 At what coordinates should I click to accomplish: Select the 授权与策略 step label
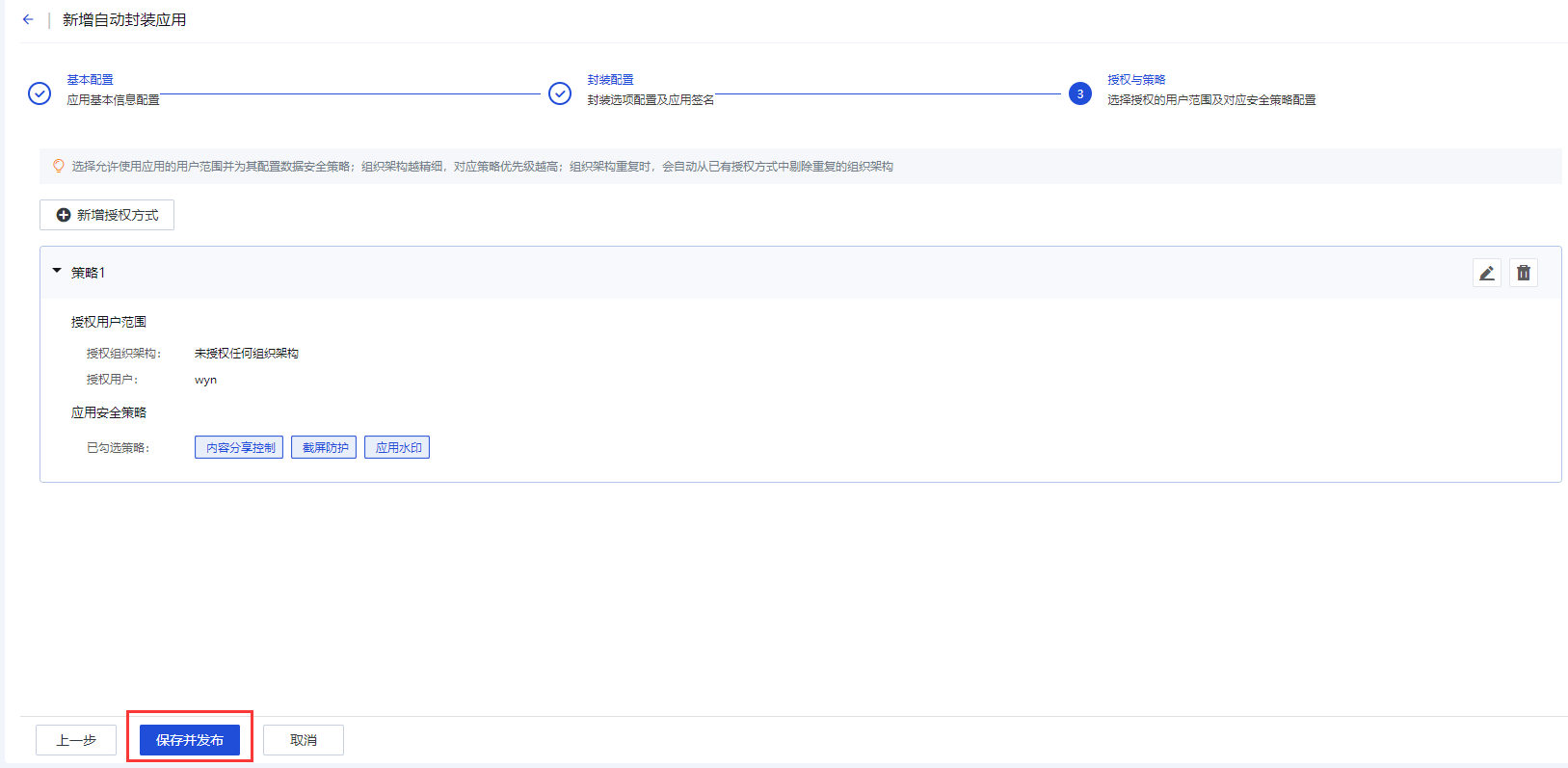(1136, 80)
